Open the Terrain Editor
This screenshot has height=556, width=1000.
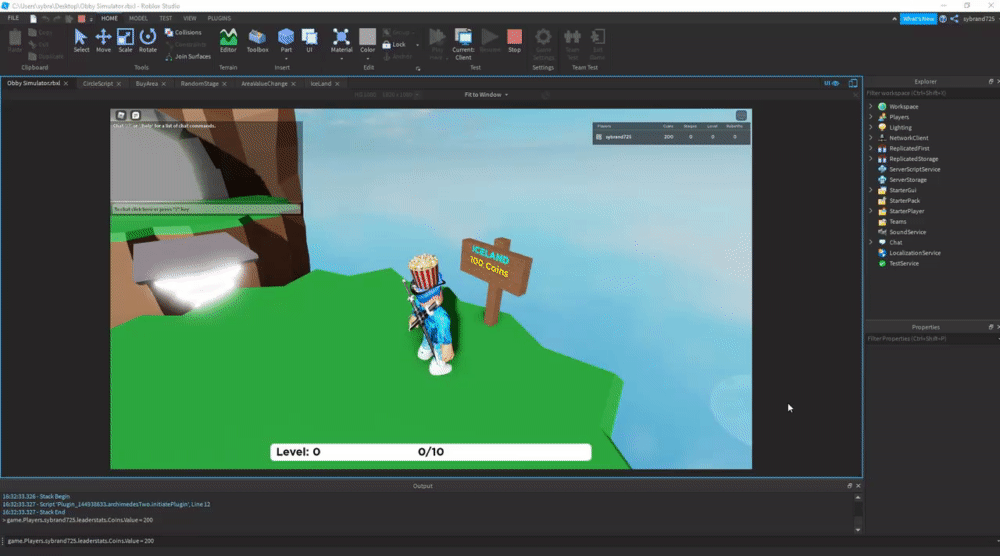(x=228, y=41)
